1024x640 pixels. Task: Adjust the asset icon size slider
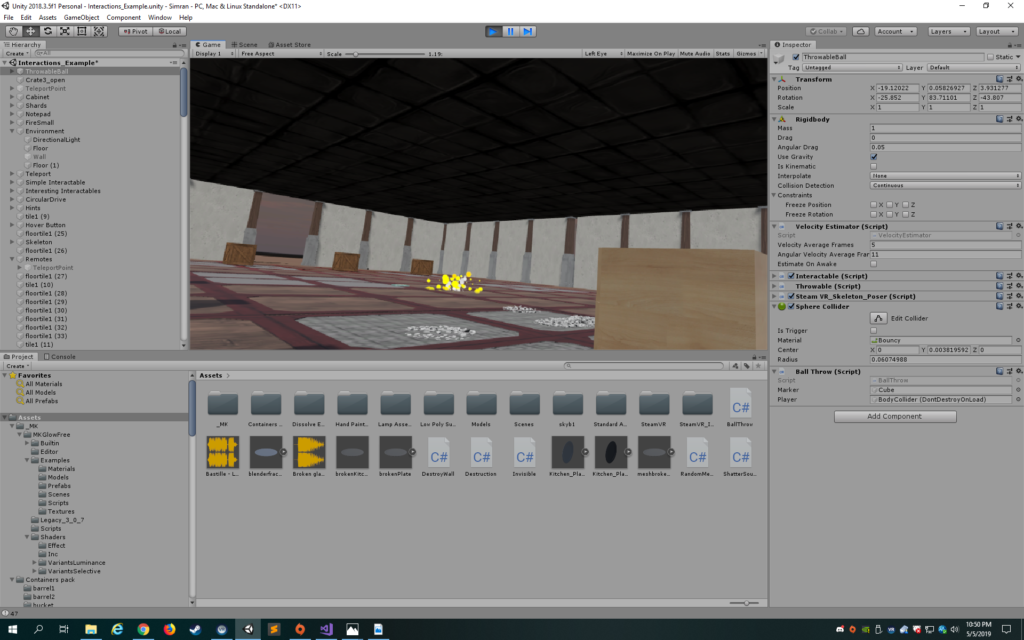(744, 603)
